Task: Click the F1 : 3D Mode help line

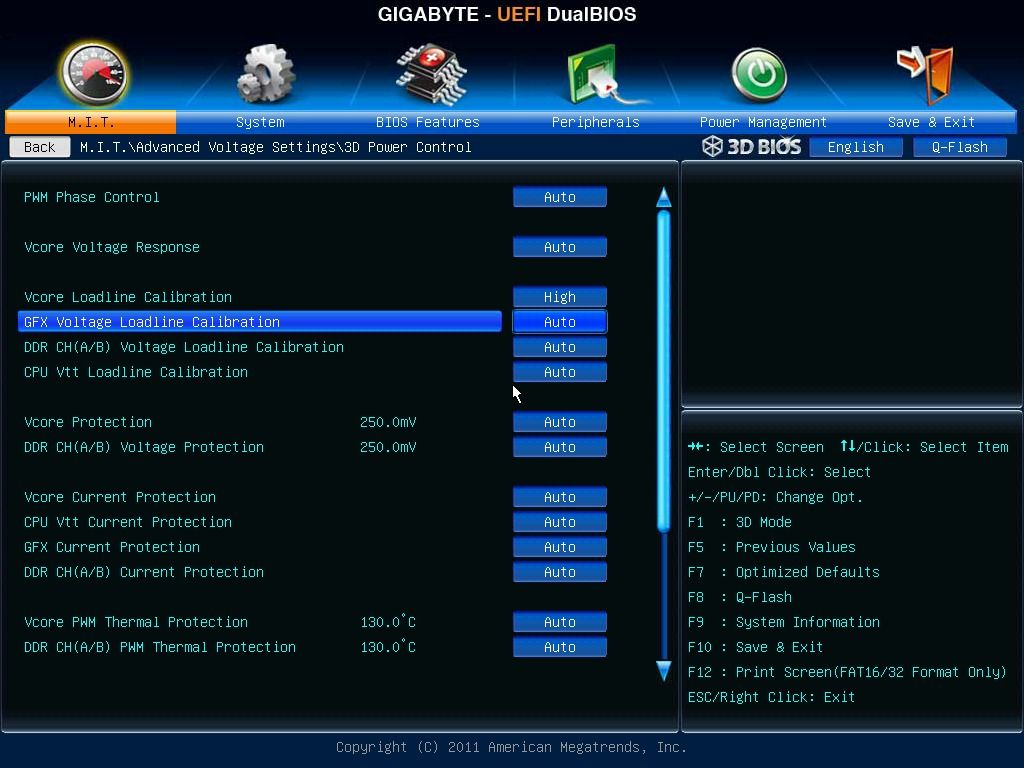Action: pos(740,522)
